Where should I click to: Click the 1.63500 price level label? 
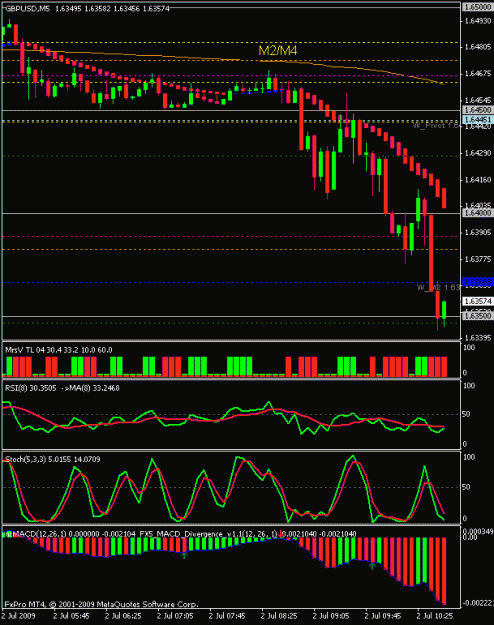[478, 316]
